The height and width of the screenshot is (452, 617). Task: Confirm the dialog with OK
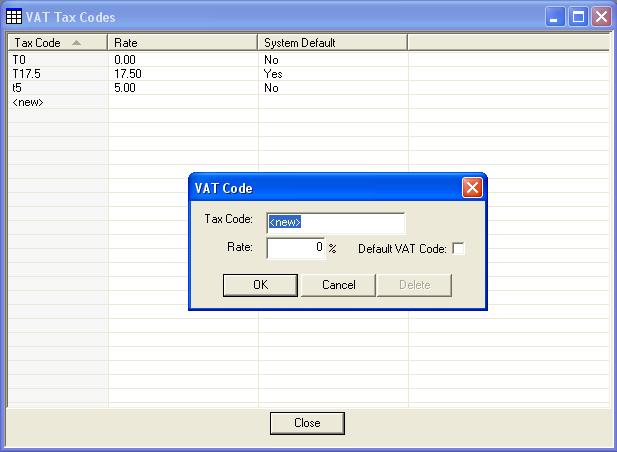click(260, 285)
